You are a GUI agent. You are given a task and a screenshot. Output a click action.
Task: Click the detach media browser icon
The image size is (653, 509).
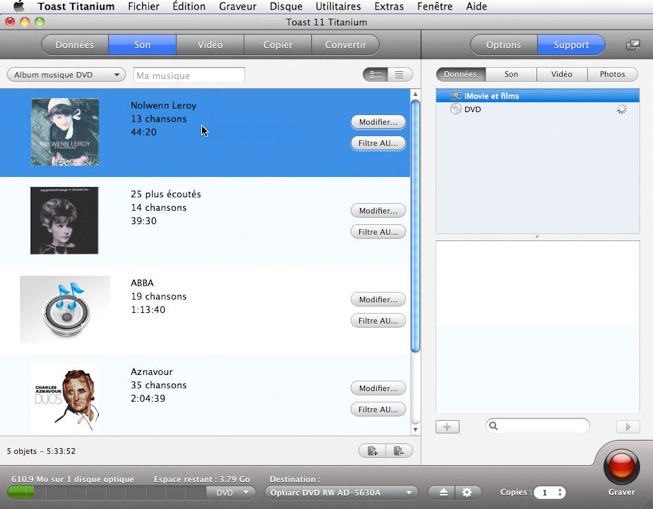pos(633,45)
